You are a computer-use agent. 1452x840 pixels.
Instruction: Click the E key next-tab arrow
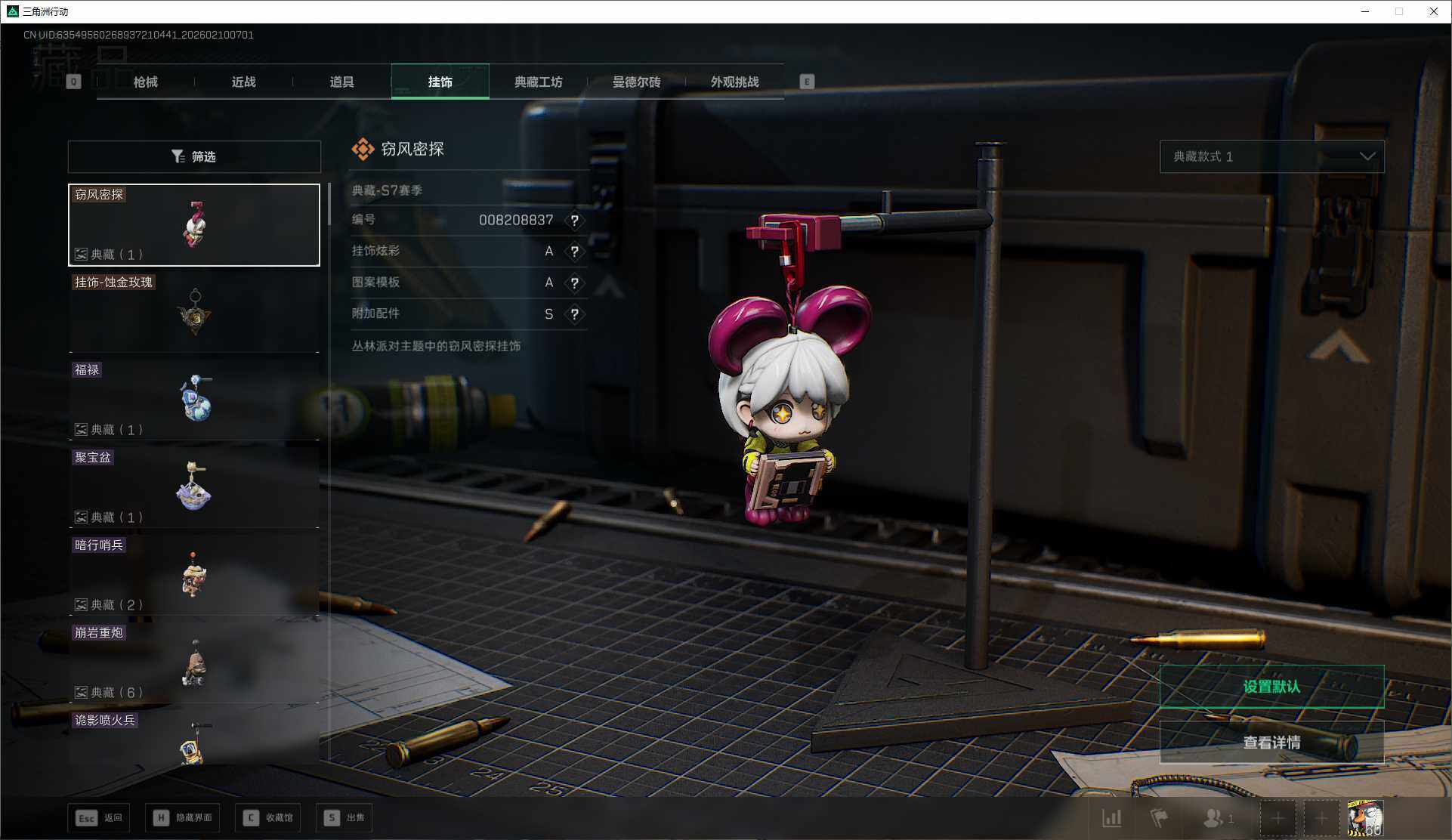(x=807, y=82)
